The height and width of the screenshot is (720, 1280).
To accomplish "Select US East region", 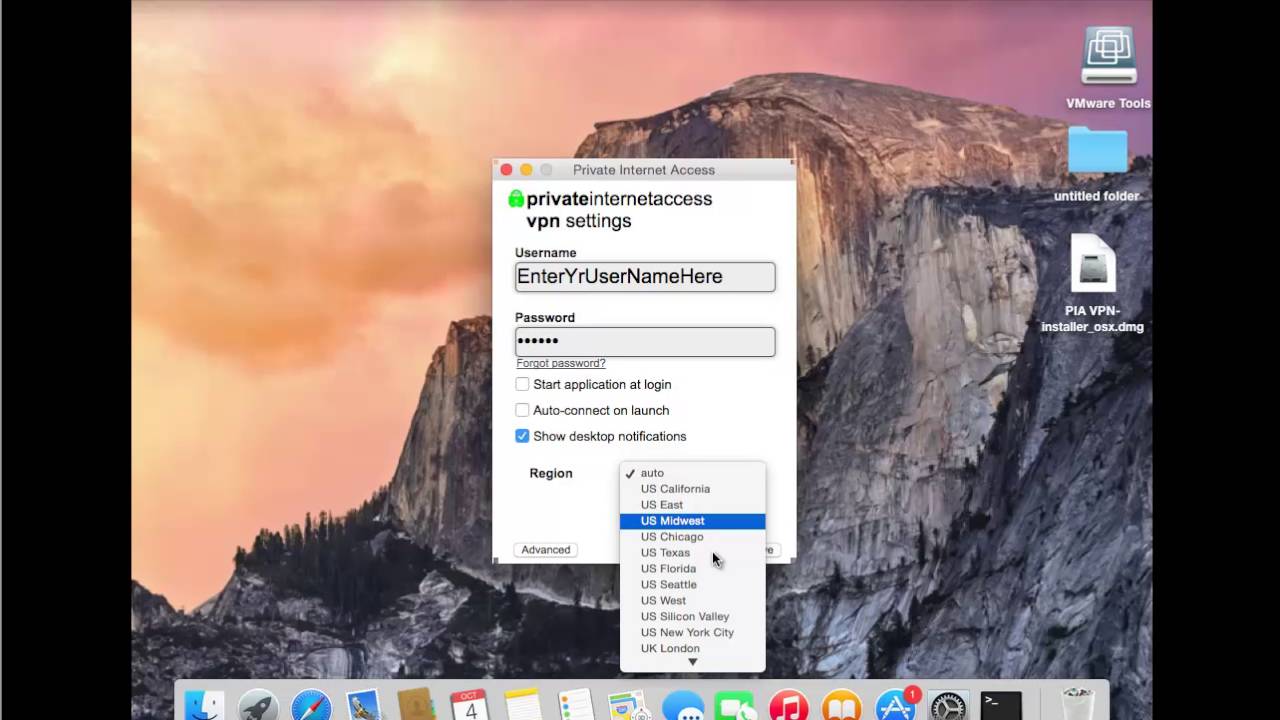I will 692,505.
